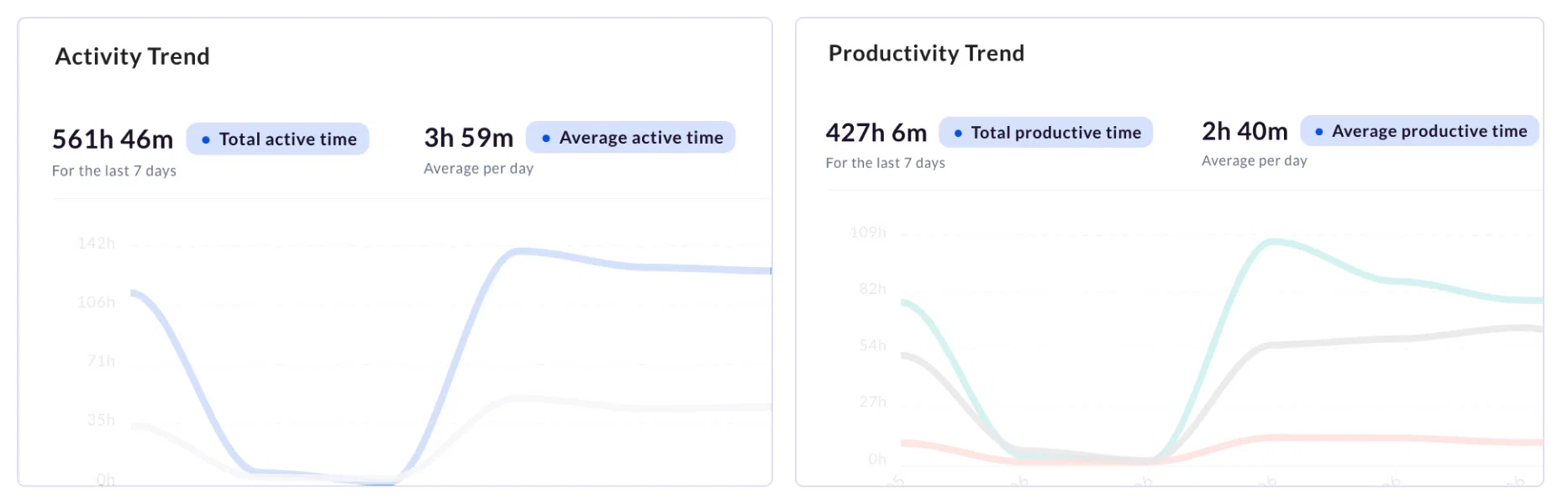The height and width of the screenshot is (504, 1568).
Task: Toggle the Total productive time legend pill
Action: pyautogui.click(x=1045, y=133)
